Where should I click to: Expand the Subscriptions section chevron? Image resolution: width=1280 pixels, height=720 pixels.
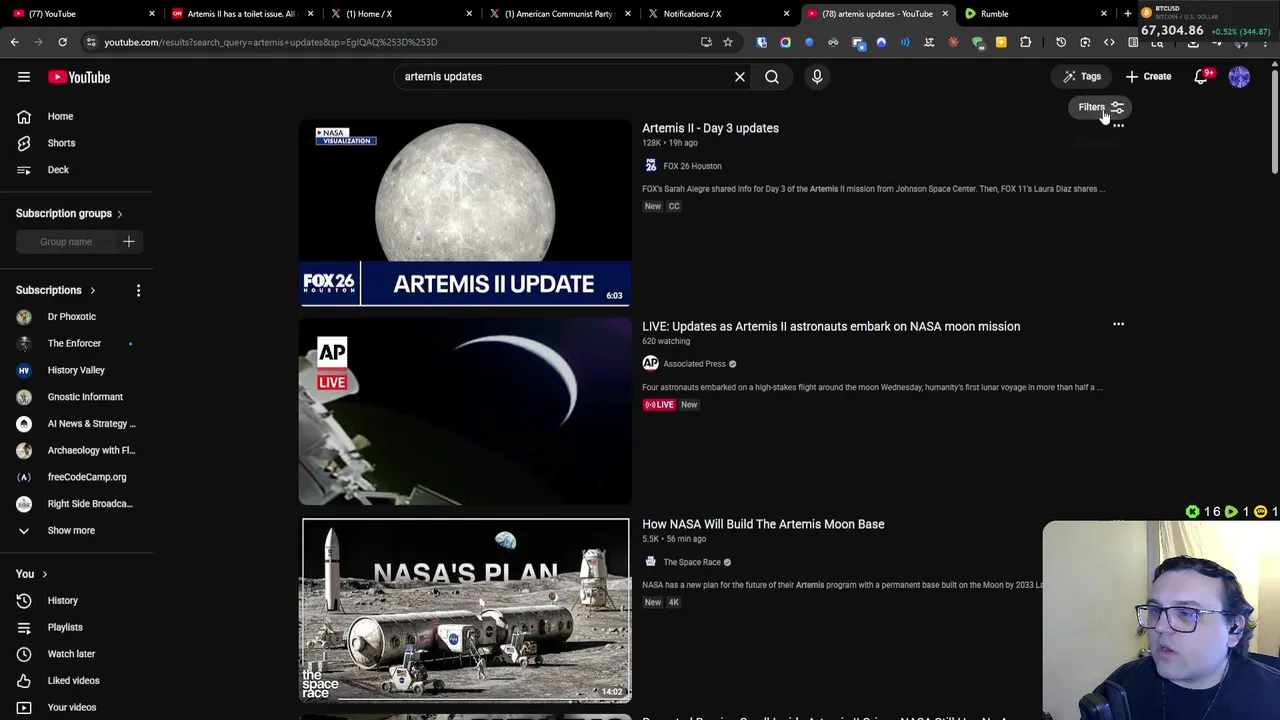pyautogui.click(x=92, y=291)
